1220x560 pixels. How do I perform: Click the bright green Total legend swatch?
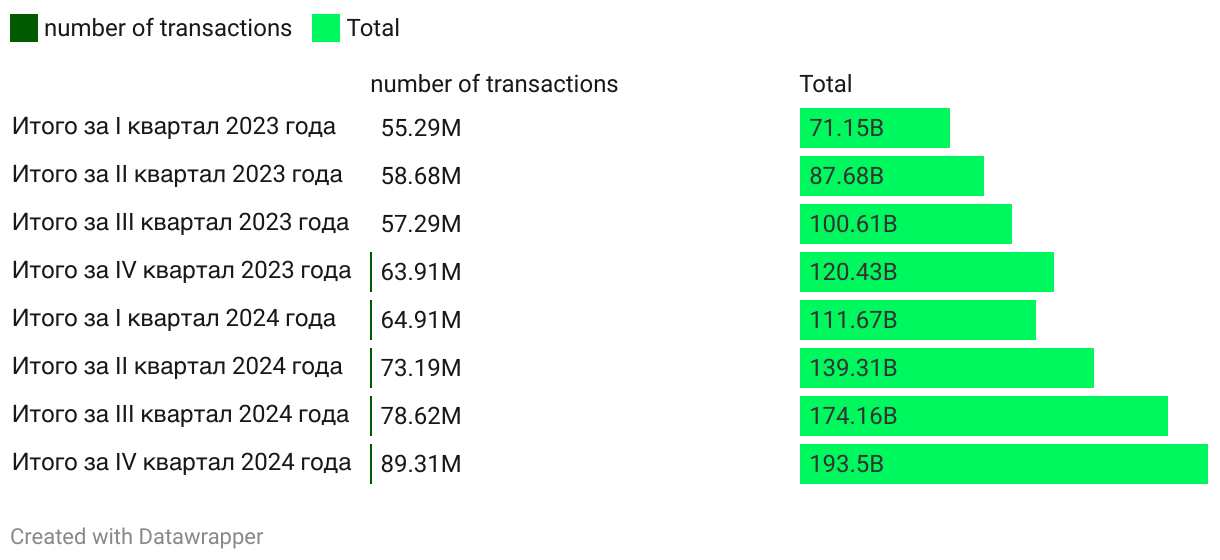coord(326,28)
